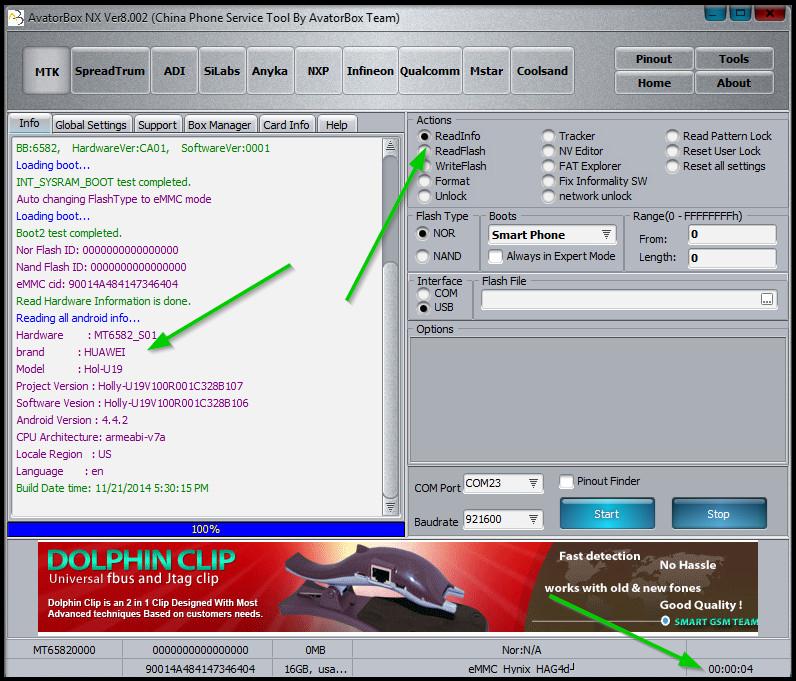This screenshot has height=681, width=796.
Task: Open the Tools page
Action: pyautogui.click(x=734, y=59)
